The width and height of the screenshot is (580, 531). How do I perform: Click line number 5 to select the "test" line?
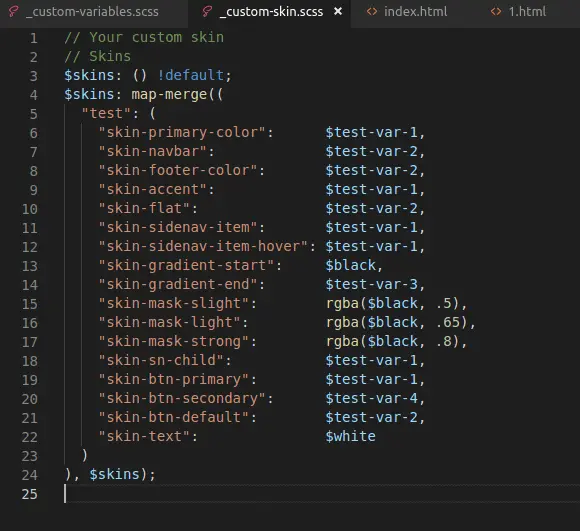coord(33,114)
